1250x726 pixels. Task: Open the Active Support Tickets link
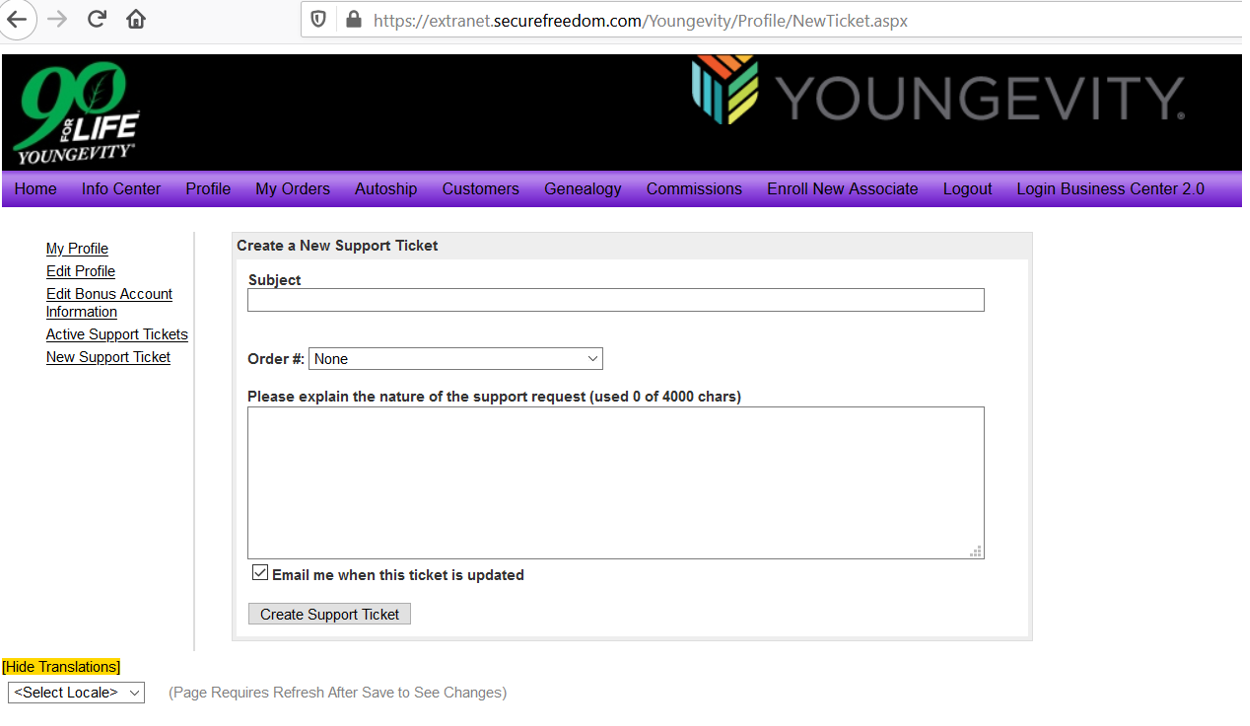point(117,334)
